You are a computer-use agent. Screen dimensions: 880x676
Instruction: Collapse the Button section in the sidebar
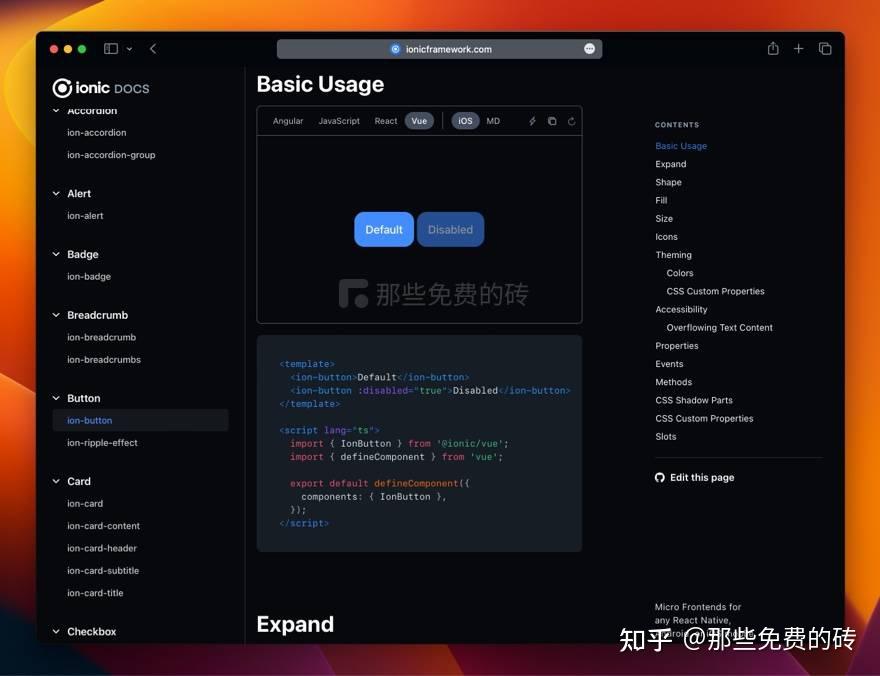[x=57, y=398]
